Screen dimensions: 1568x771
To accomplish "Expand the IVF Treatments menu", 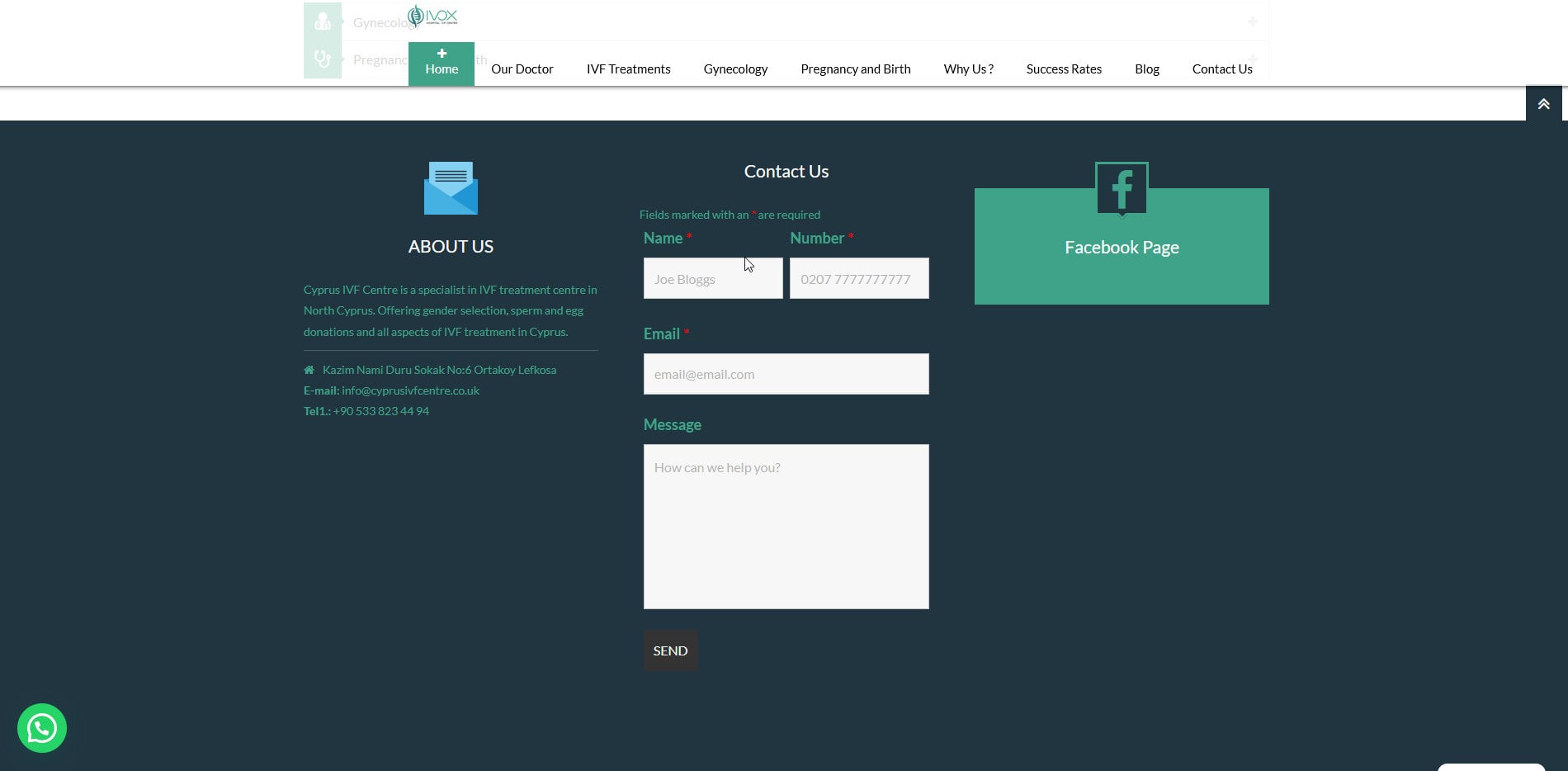I will [x=628, y=69].
